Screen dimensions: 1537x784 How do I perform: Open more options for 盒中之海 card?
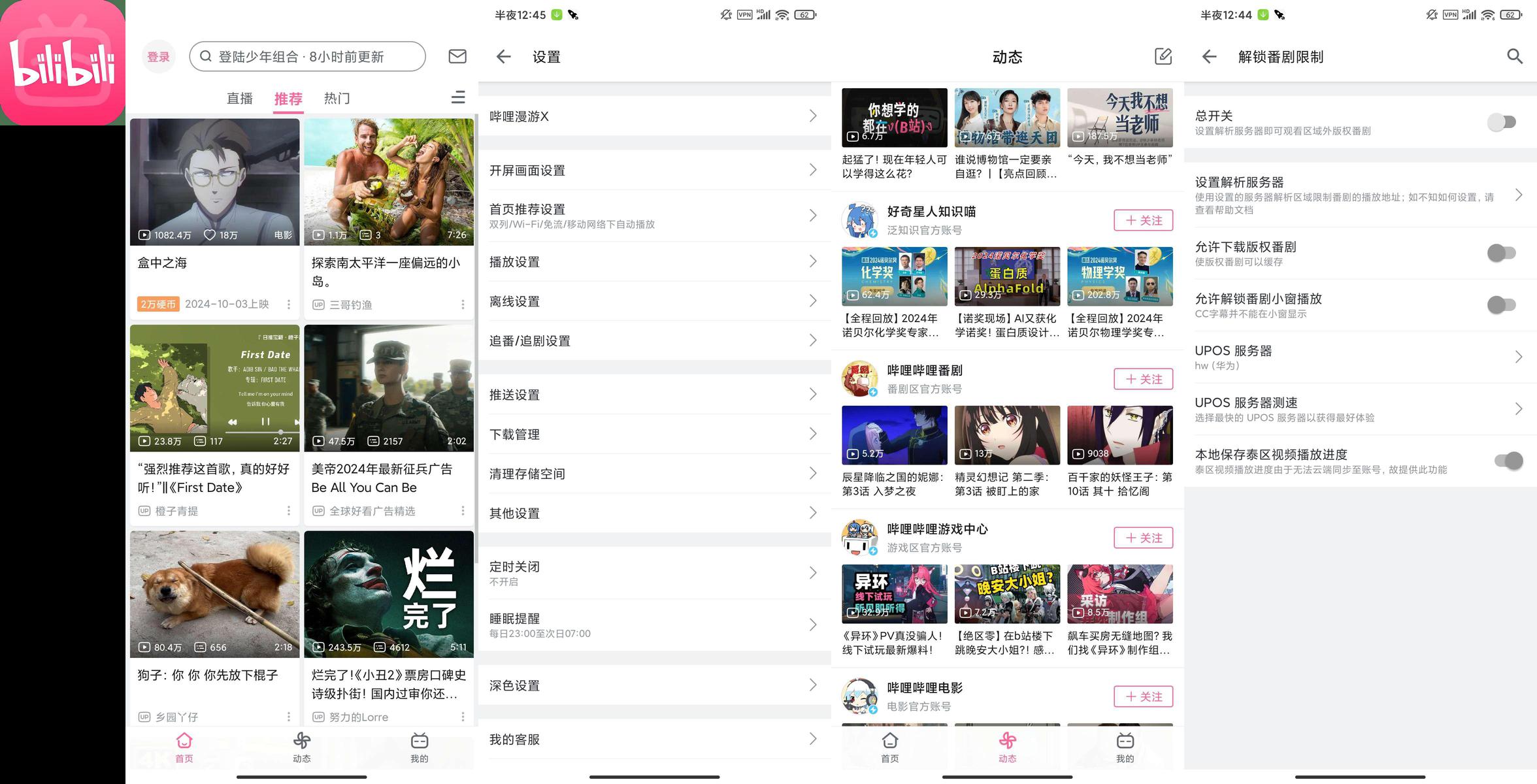coord(289,304)
